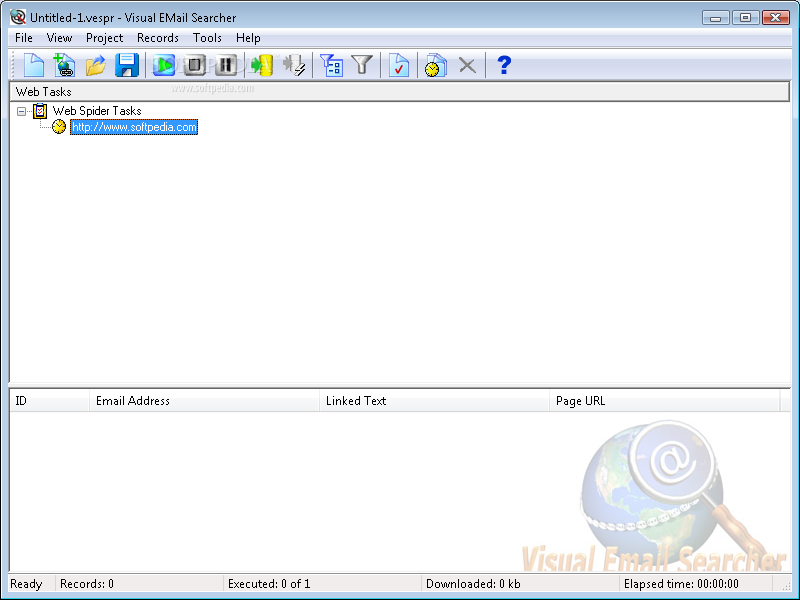Collapse the Web Spider Tasks tree node
800x600 pixels.
(21, 111)
